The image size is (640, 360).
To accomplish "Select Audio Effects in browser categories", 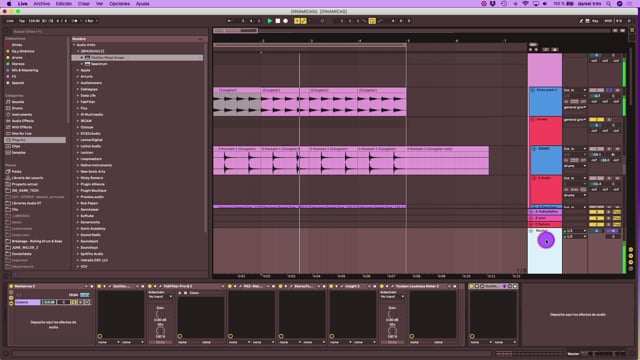I will [22, 121].
